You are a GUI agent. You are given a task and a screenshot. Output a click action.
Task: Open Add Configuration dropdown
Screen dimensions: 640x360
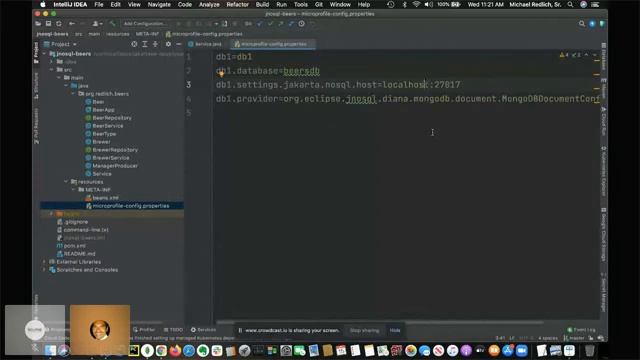tap(146, 24)
